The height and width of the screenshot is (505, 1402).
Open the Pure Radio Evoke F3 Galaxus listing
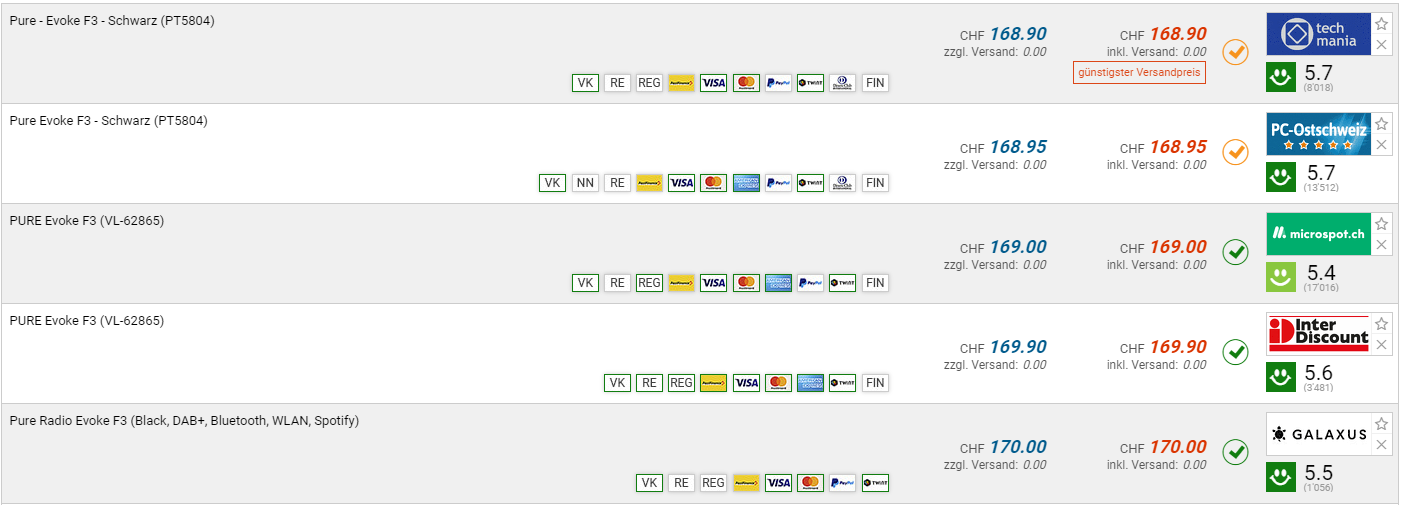click(184, 421)
